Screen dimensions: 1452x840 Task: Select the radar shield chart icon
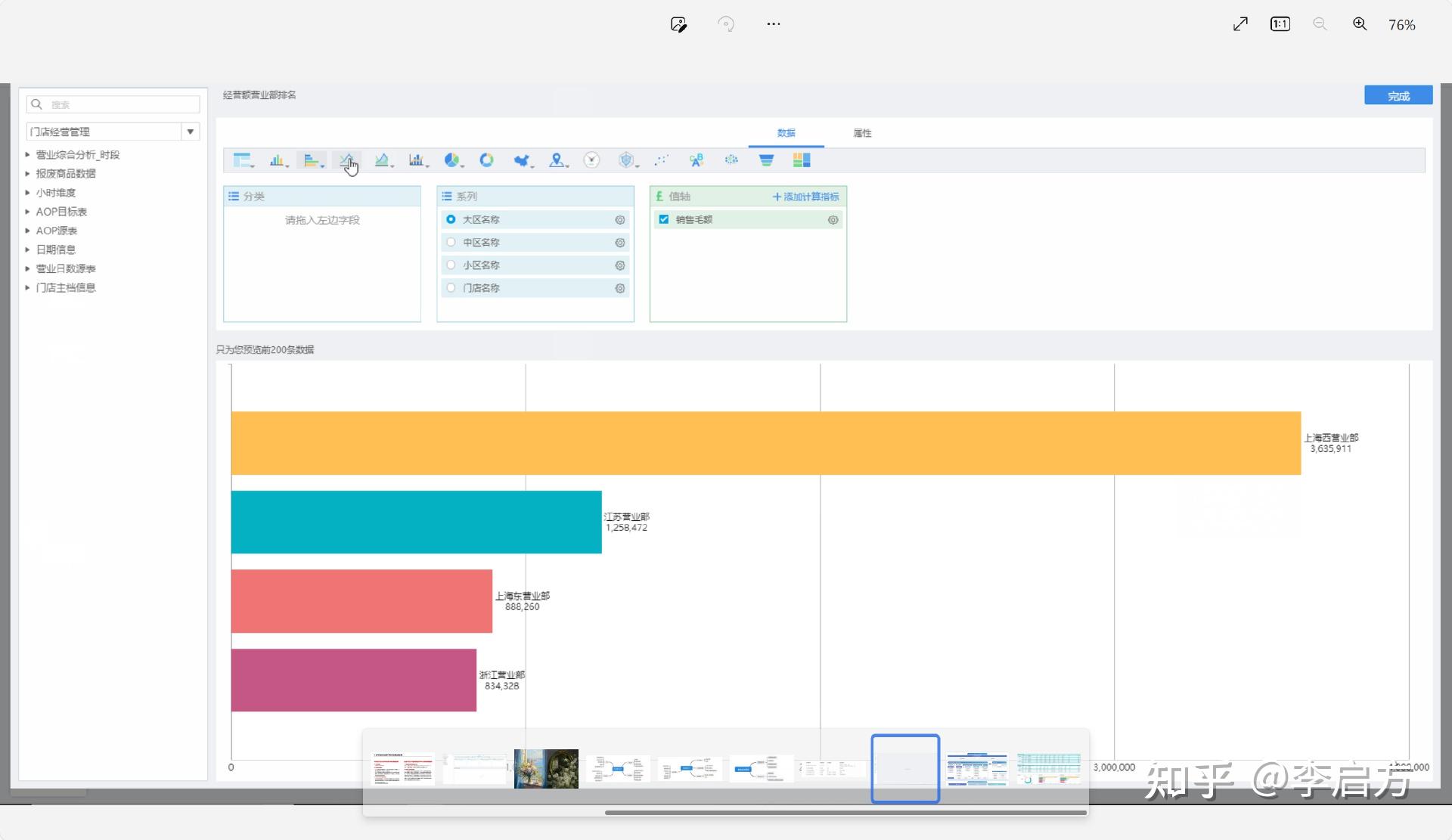click(x=627, y=160)
